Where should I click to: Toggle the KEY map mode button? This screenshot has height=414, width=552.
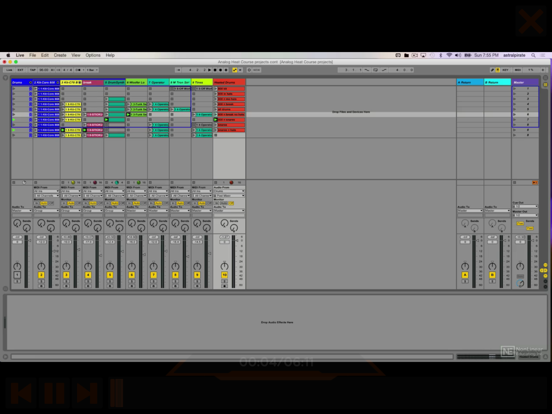505,70
